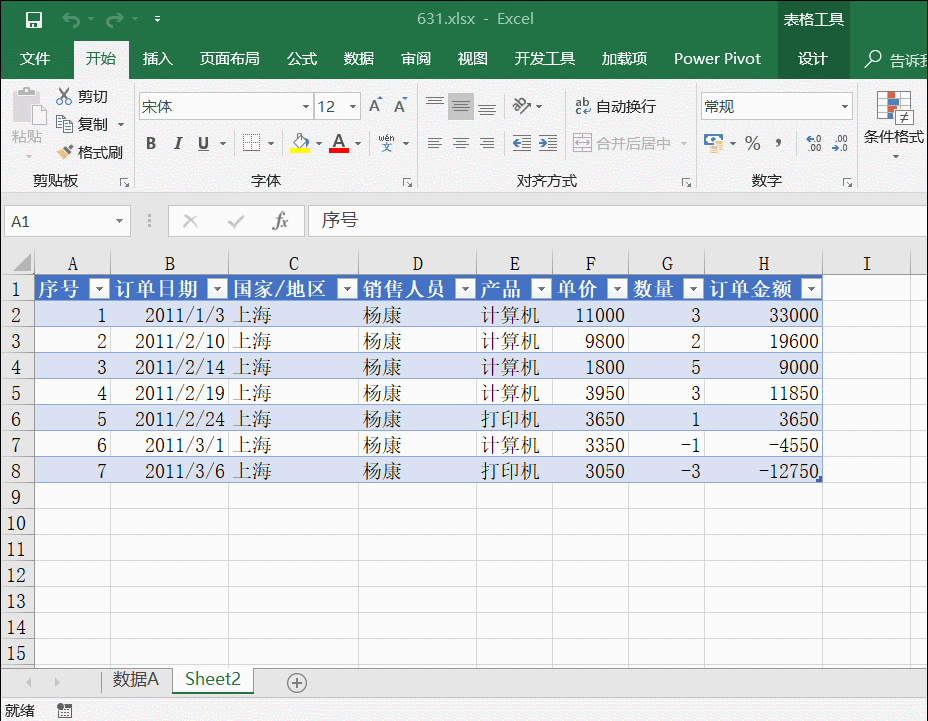Click the Name Box showing A1
The image size is (928, 721).
point(58,221)
